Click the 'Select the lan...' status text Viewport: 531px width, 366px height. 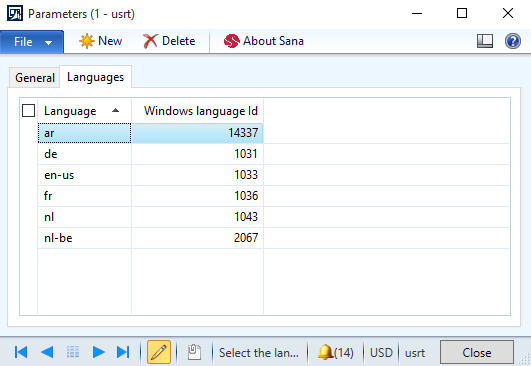[x=259, y=353]
